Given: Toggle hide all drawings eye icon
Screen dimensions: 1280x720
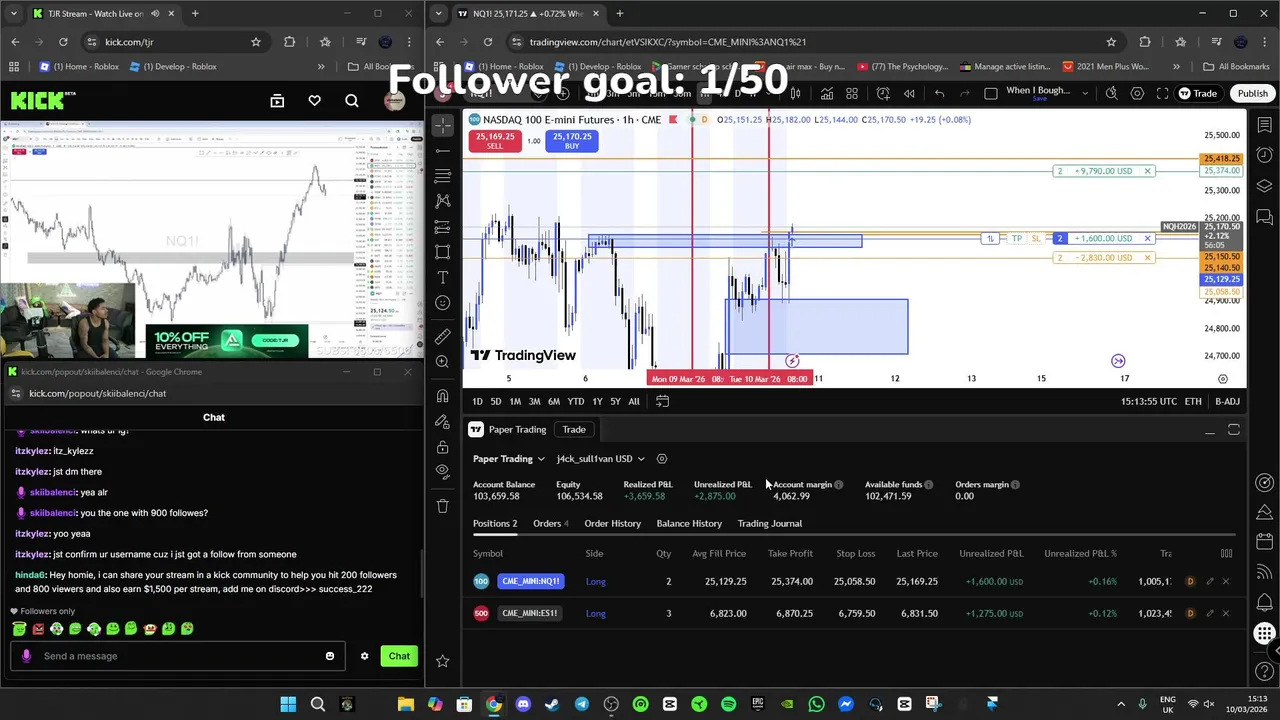Looking at the screenshot, I should [x=443, y=471].
